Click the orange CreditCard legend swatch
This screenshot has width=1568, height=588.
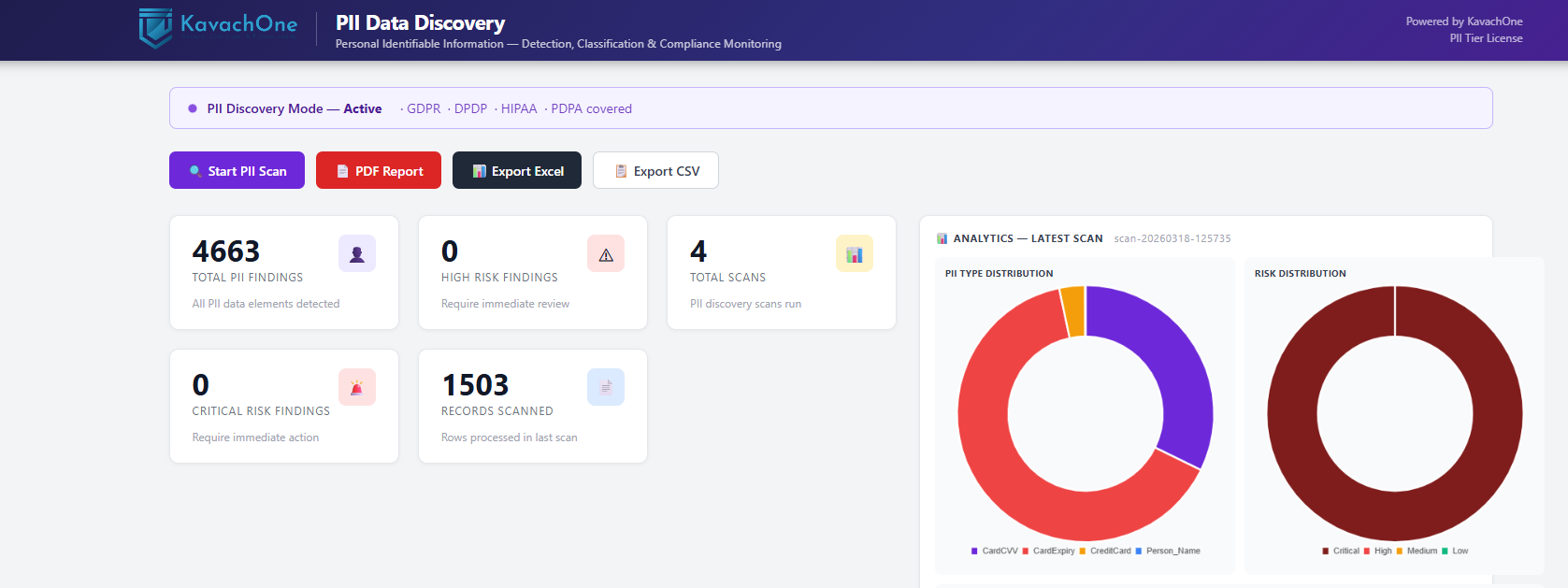tap(1083, 552)
